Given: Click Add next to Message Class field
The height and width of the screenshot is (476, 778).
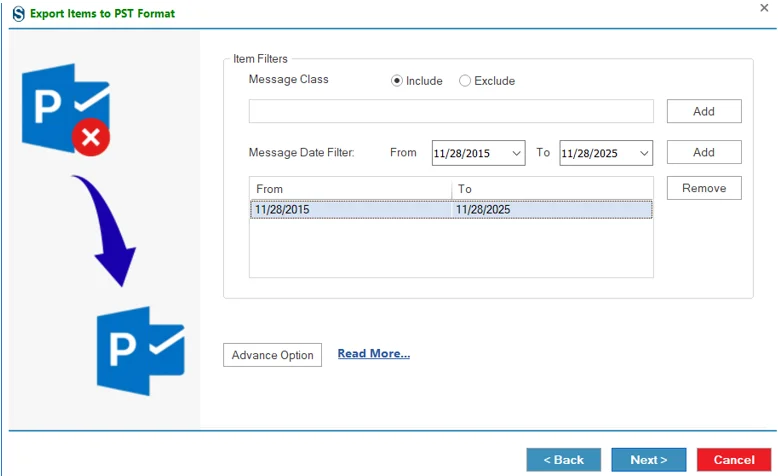Looking at the screenshot, I should (704, 111).
